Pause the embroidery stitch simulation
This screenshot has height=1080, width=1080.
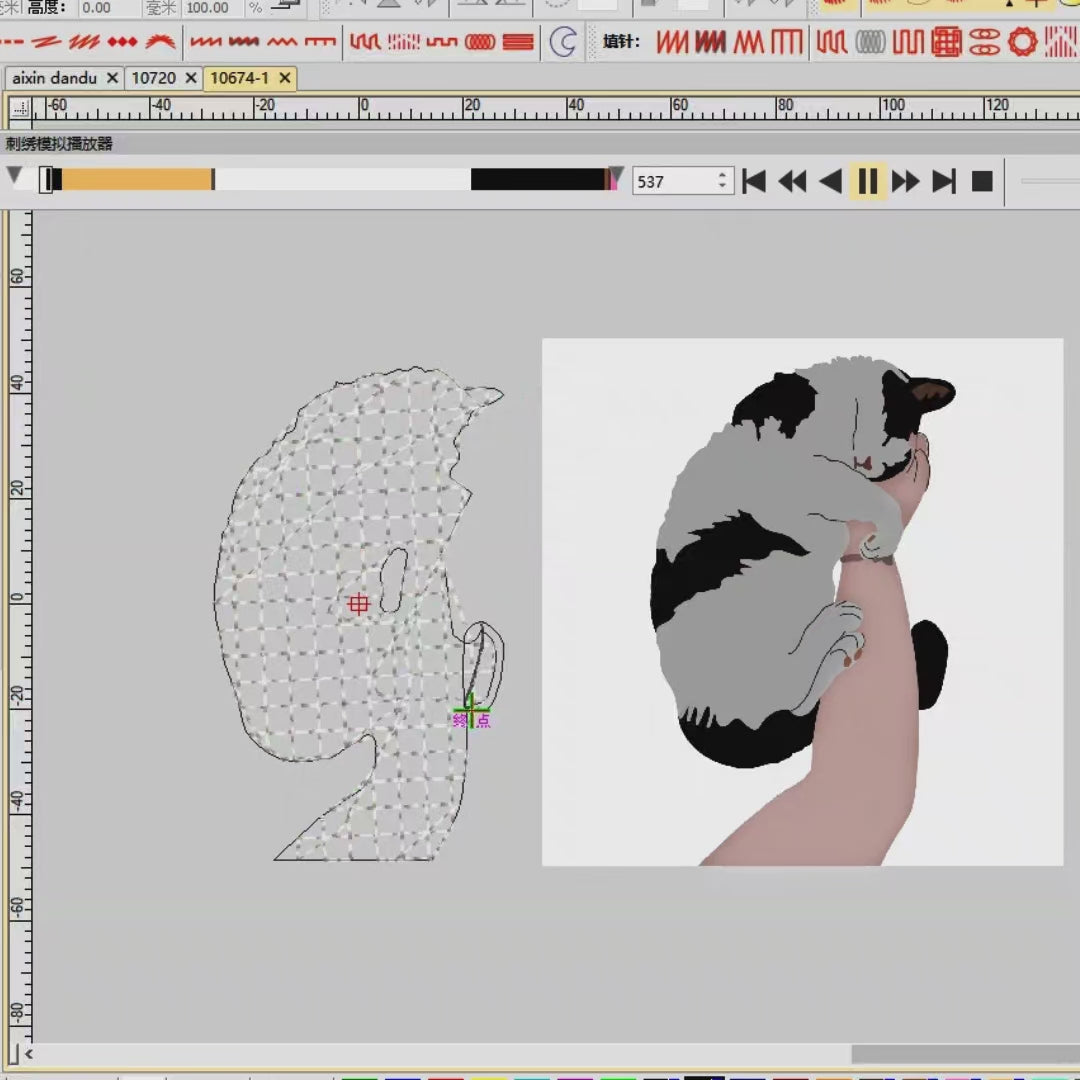click(867, 181)
